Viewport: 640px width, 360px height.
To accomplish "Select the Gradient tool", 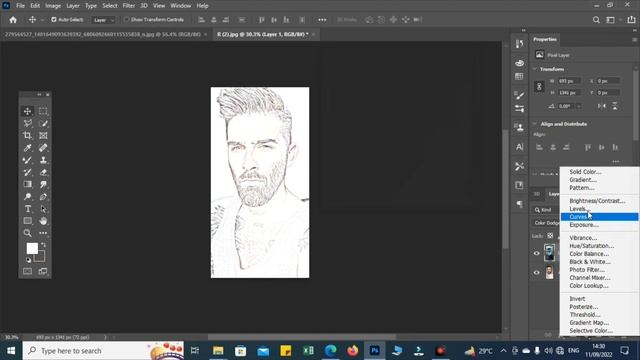I will [27, 184].
